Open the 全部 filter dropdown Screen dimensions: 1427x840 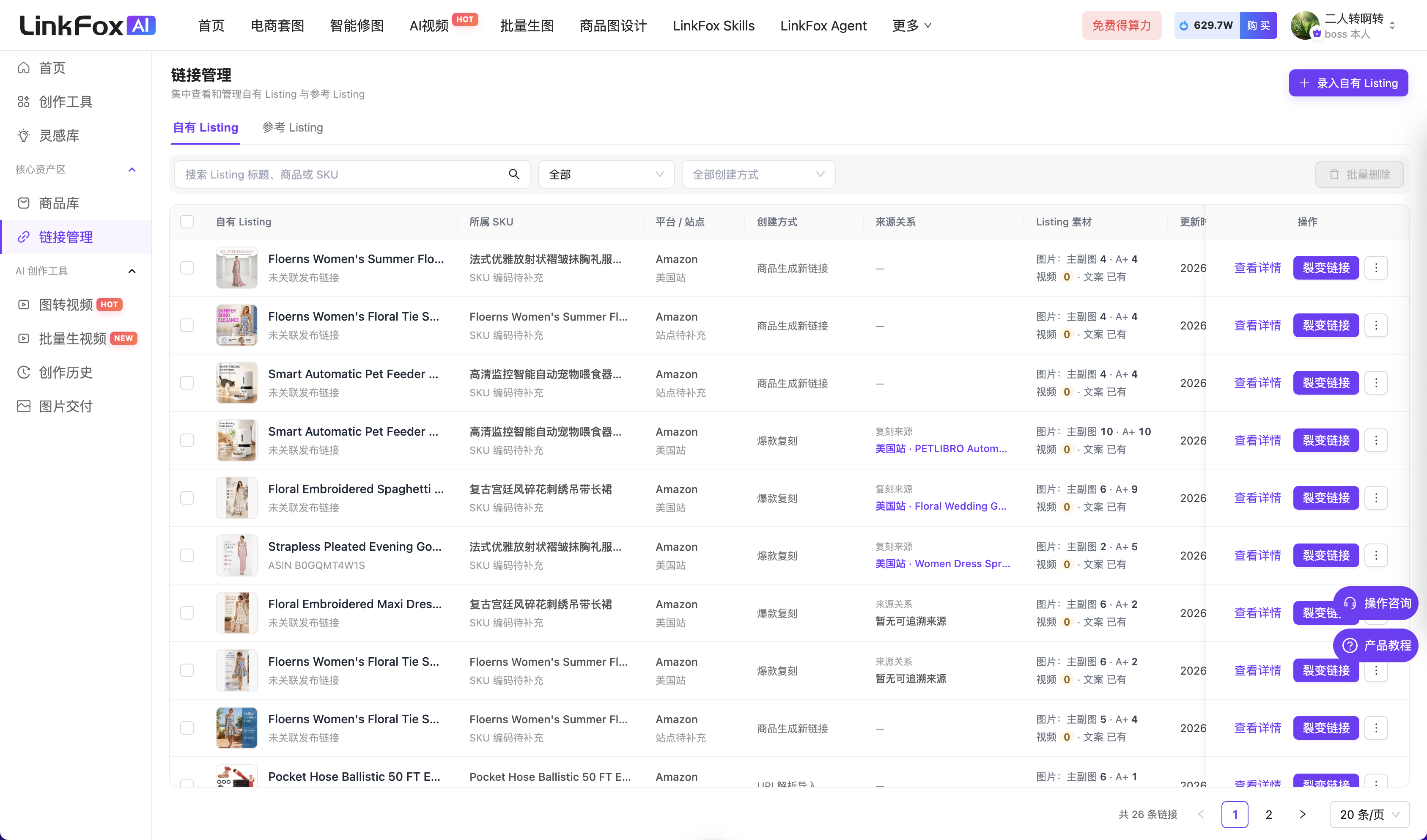click(x=606, y=174)
